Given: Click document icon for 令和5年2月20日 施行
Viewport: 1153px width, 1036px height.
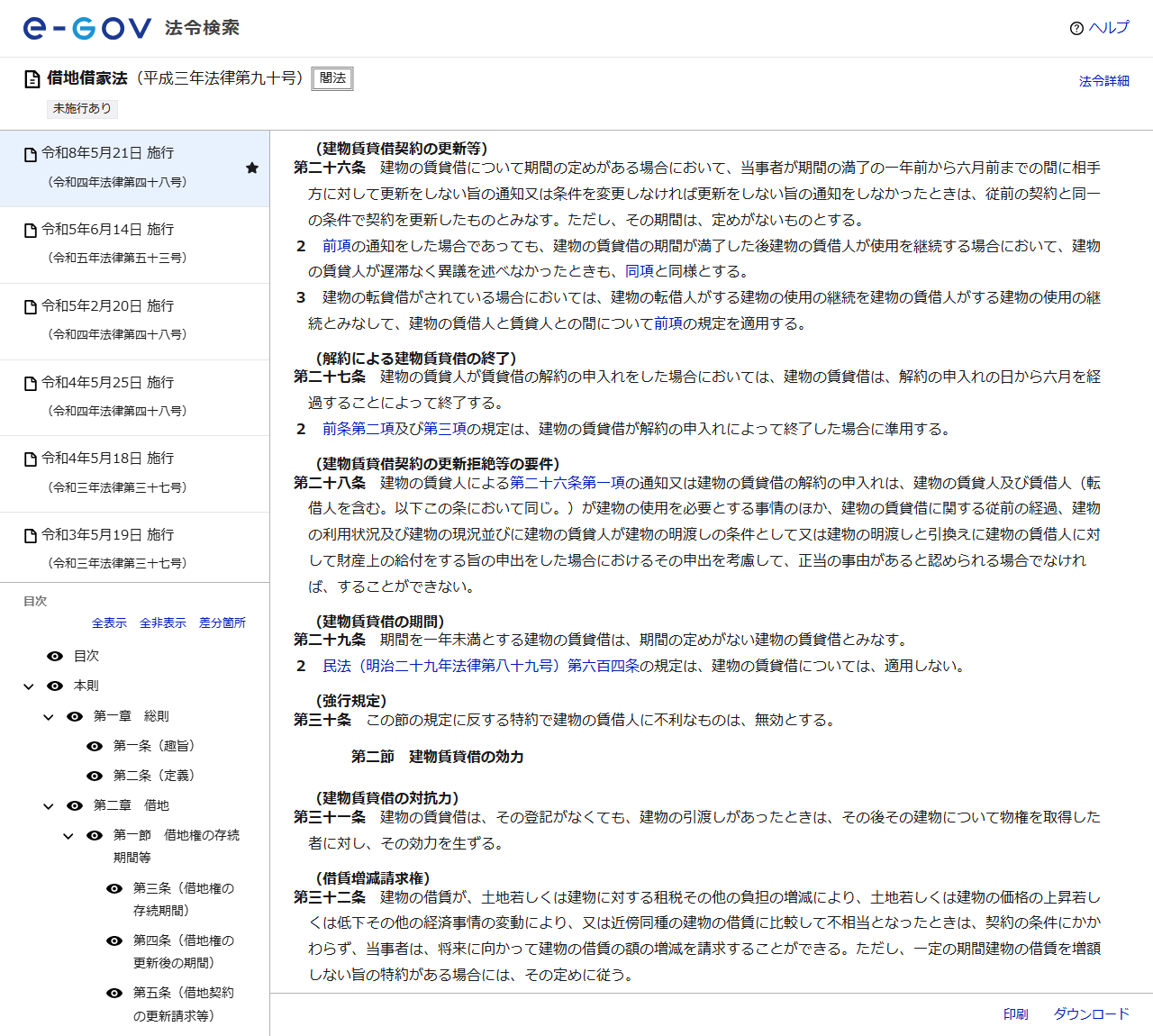Looking at the screenshot, I should tap(31, 307).
